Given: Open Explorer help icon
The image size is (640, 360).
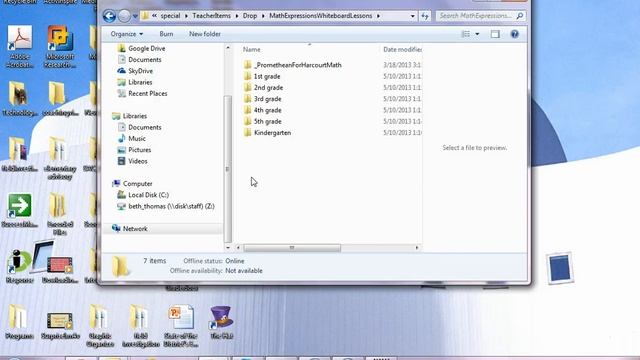Looking at the screenshot, I should (x=514, y=34).
